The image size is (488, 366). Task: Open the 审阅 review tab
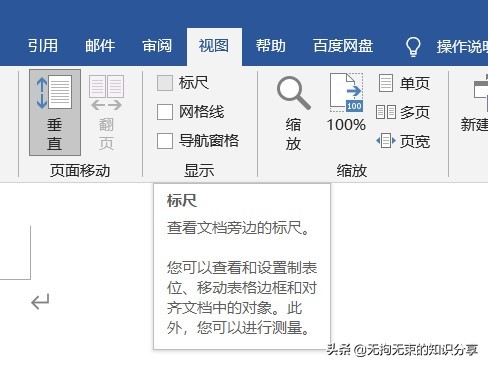point(157,46)
